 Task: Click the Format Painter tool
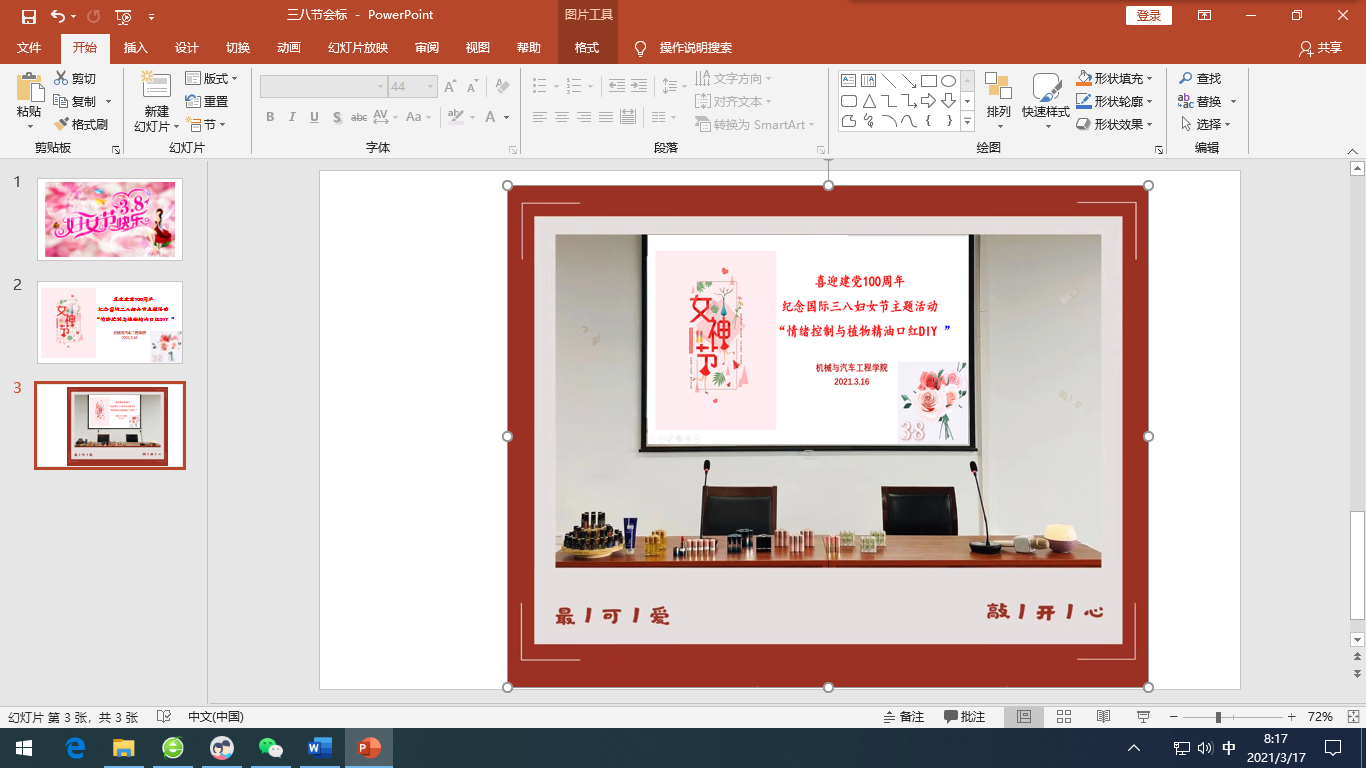[x=81, y=125]
